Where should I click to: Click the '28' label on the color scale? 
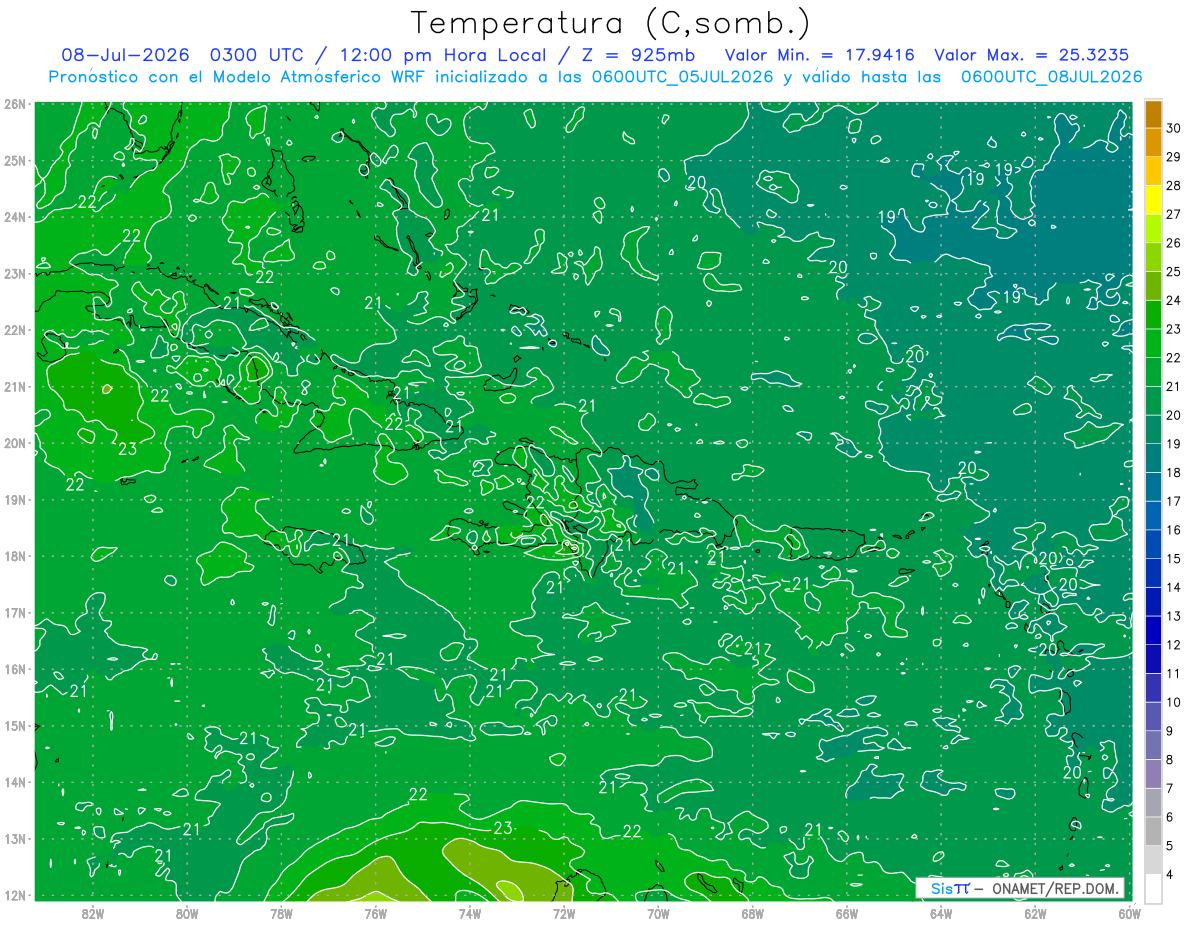click(x=1175, y=186)
